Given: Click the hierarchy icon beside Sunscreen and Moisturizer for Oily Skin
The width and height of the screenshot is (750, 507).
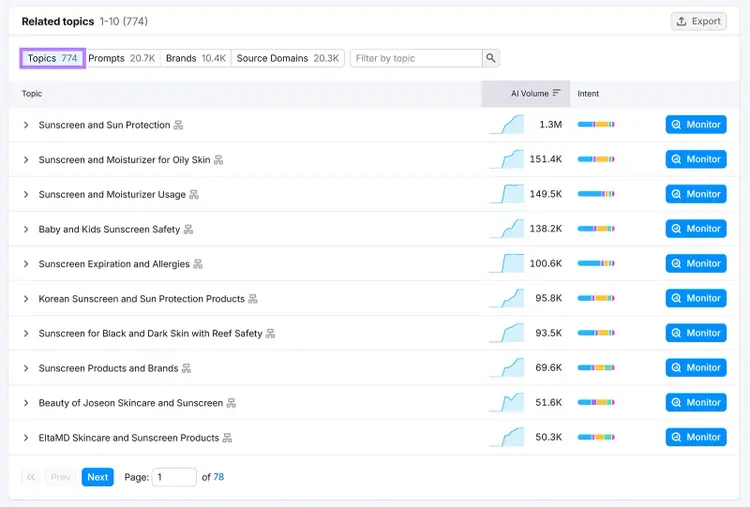Looking at the screenshot, I should (218, 160).
